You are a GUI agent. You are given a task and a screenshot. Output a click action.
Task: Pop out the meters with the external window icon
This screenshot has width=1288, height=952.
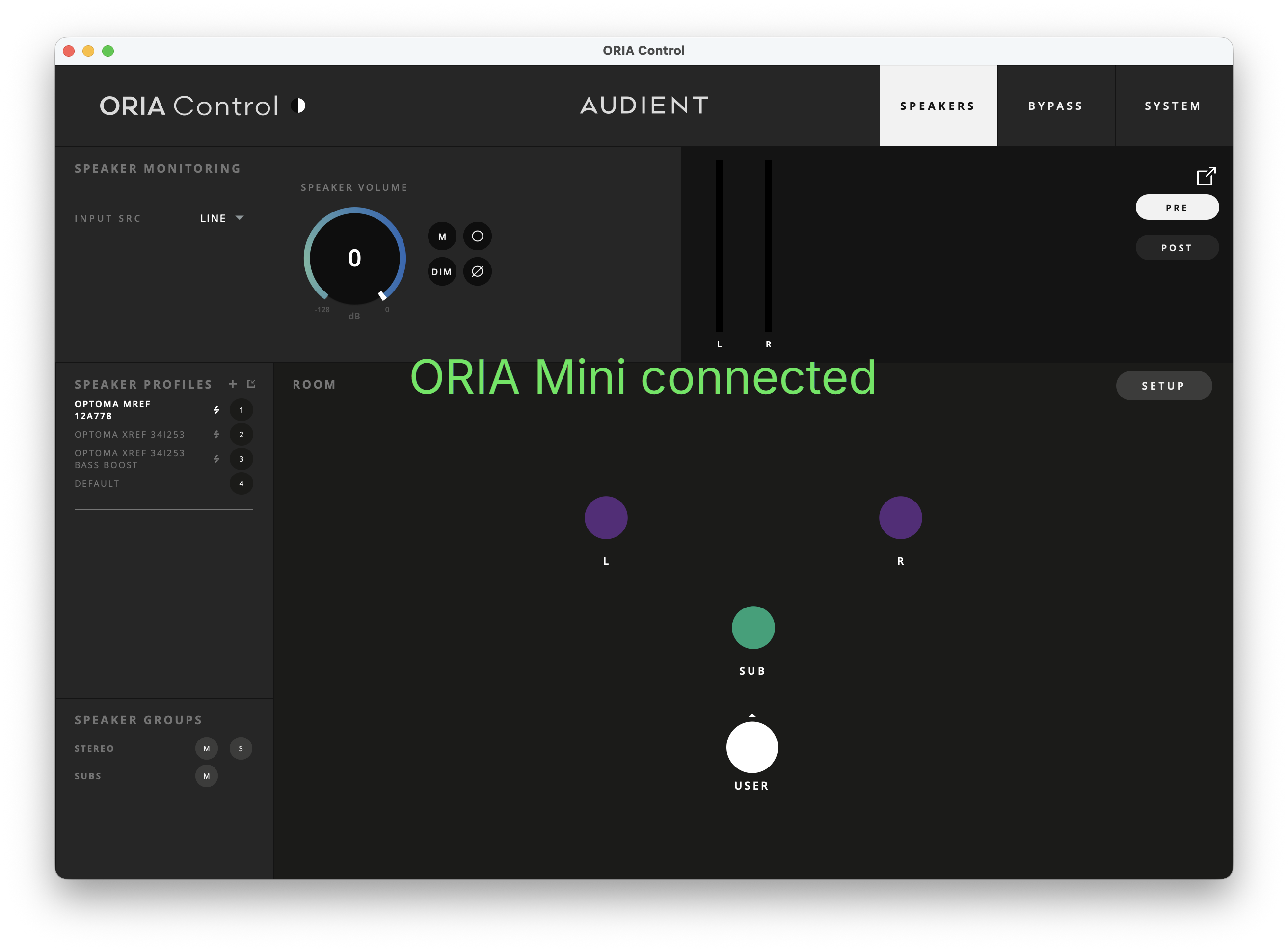(1206, 176)
